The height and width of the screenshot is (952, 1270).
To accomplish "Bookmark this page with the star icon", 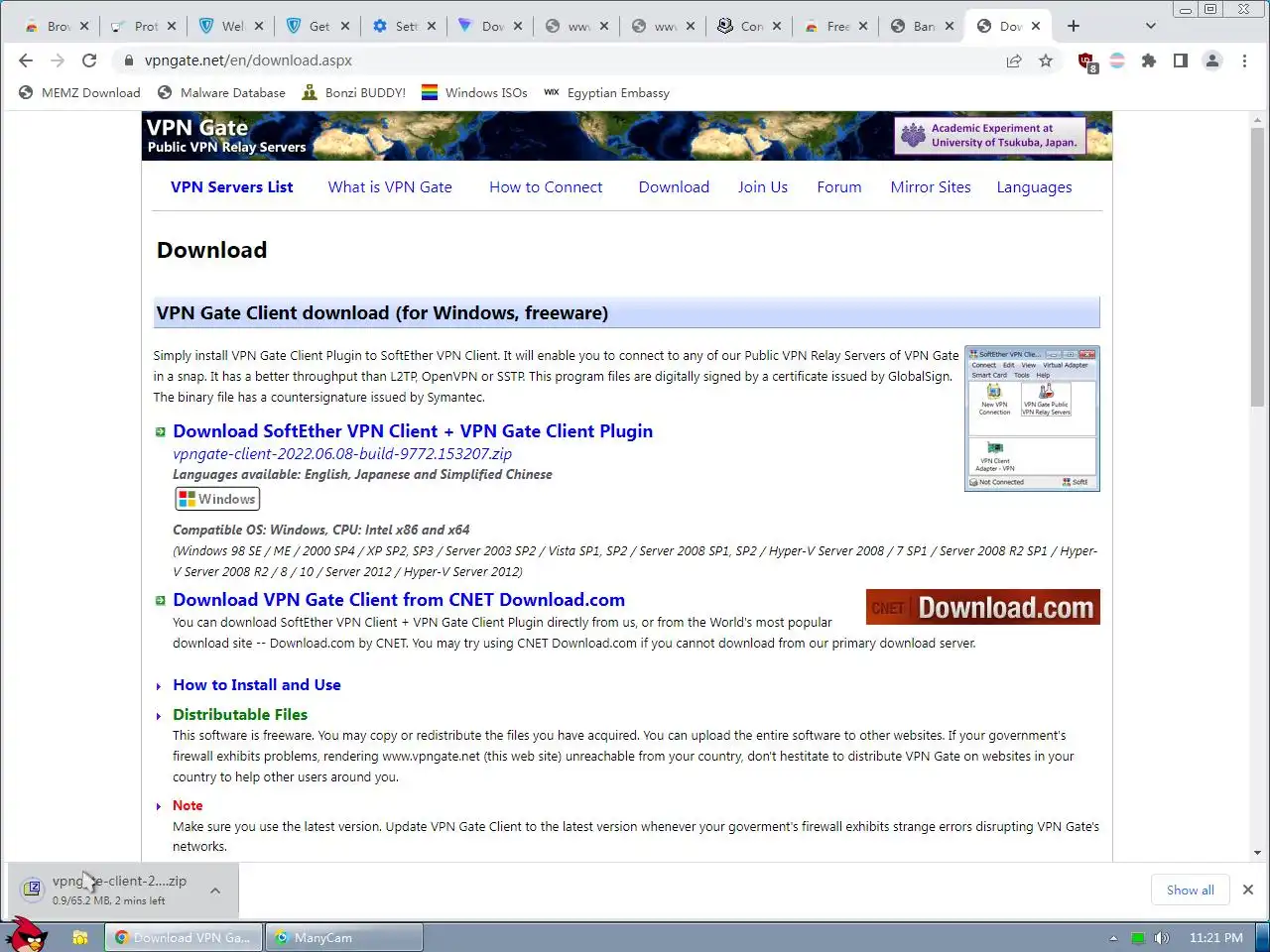I will [1046, 60].
